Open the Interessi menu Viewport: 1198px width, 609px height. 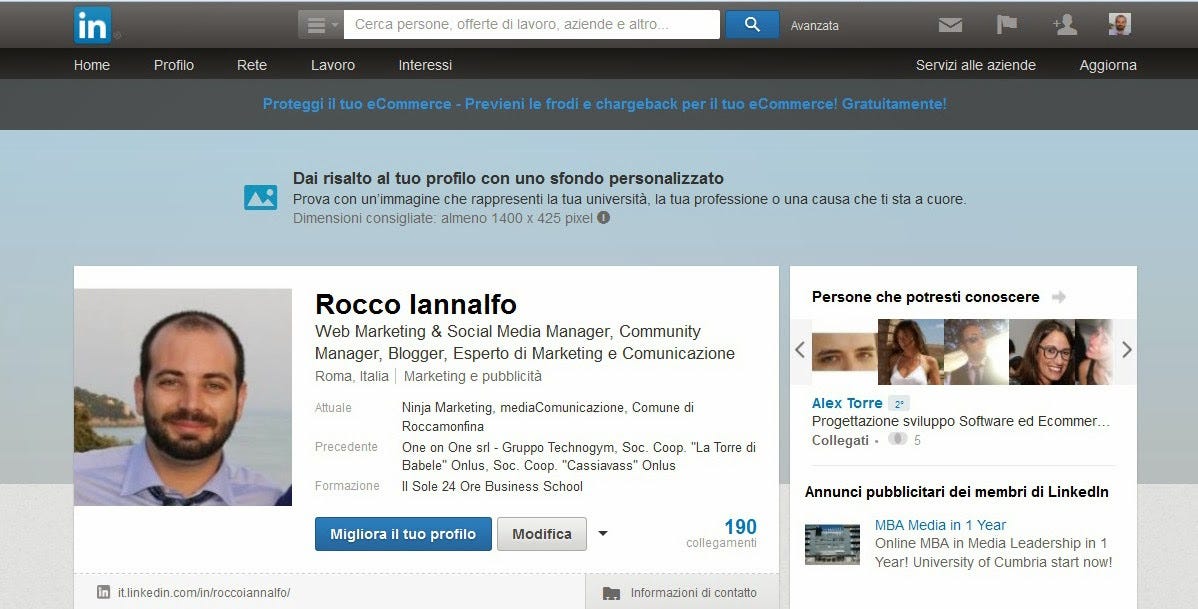coord(425,65)
